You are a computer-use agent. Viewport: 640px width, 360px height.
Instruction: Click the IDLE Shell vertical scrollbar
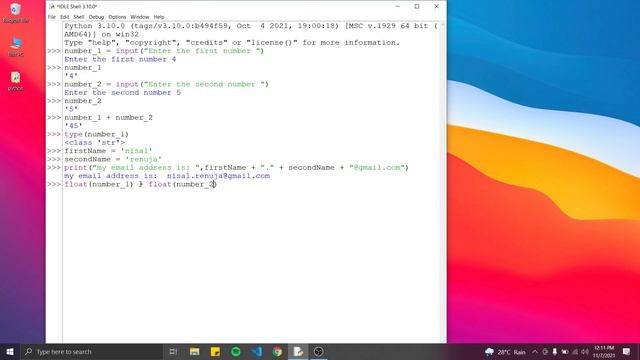pyautogui.click(x=442, y=182)
